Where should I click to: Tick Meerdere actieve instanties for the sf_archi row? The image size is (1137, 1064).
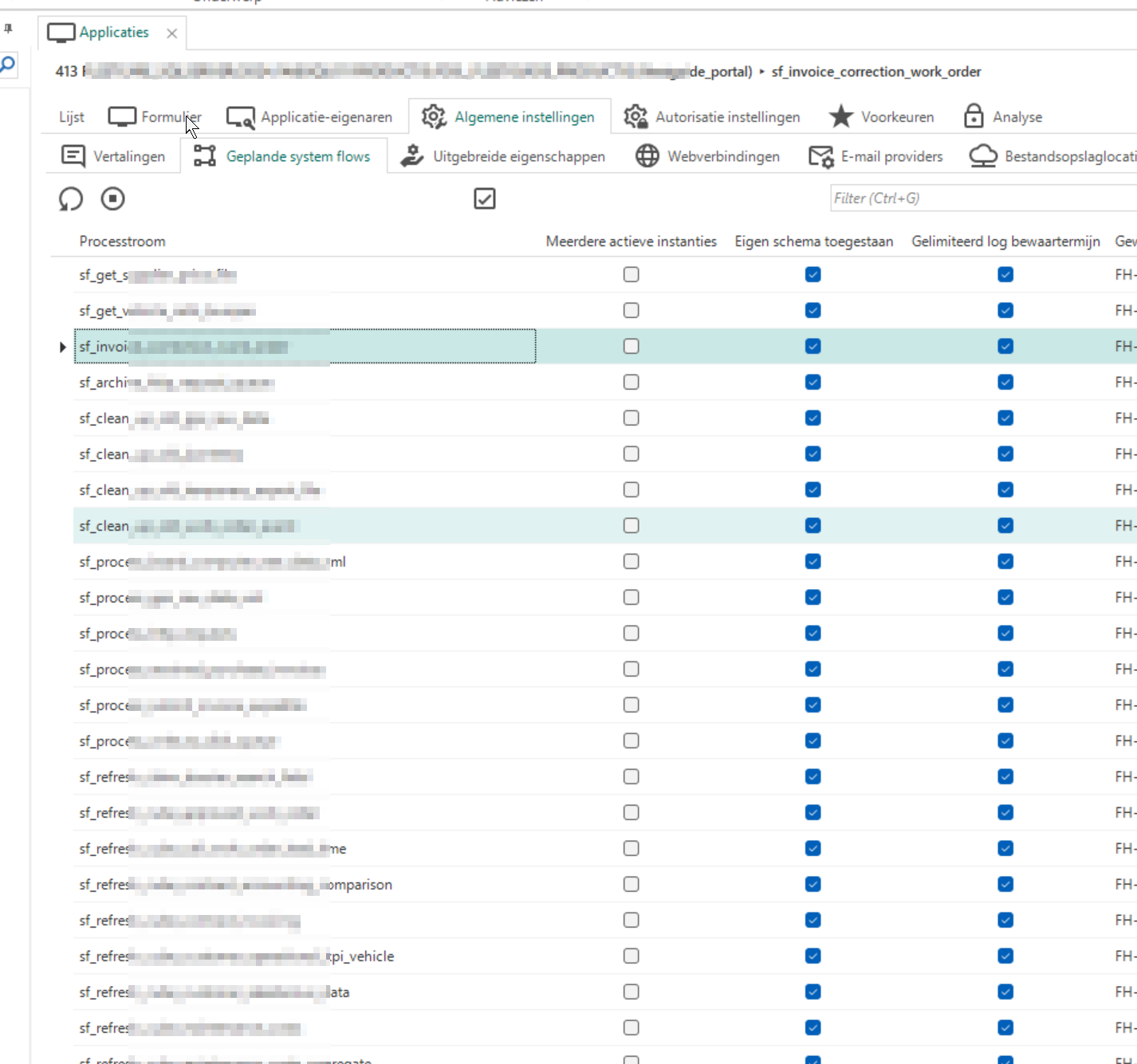(x=631, y=383)
